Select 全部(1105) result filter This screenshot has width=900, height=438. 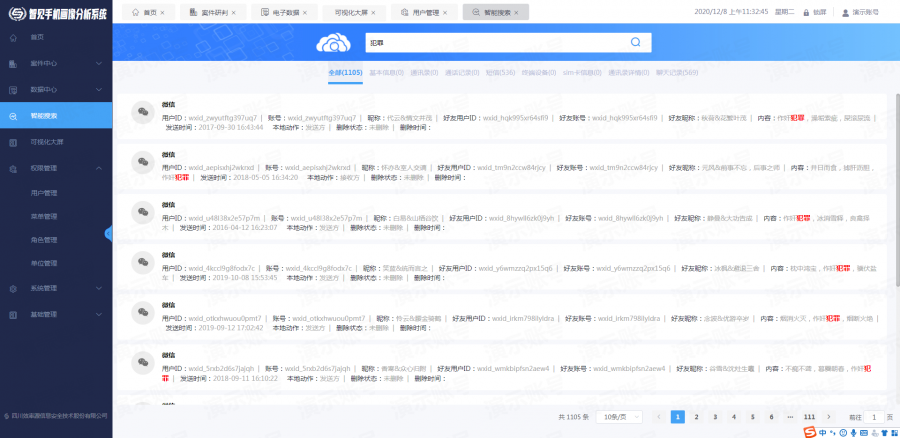tap(345, 73)
